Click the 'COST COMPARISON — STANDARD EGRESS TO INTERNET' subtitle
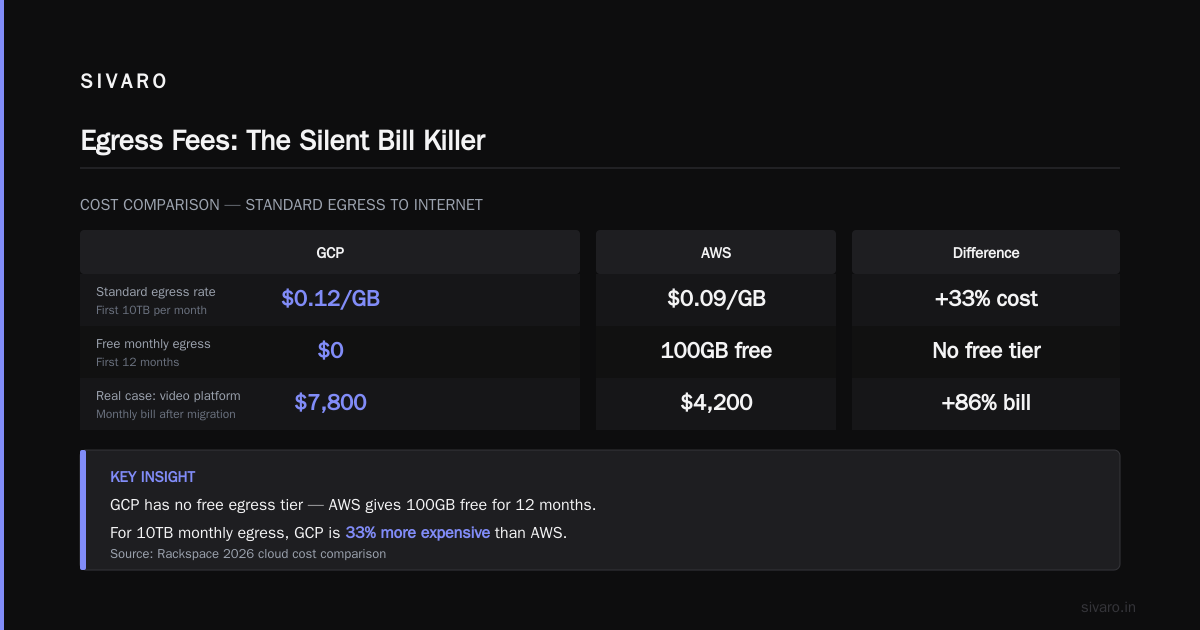 [x=281, y=205]
